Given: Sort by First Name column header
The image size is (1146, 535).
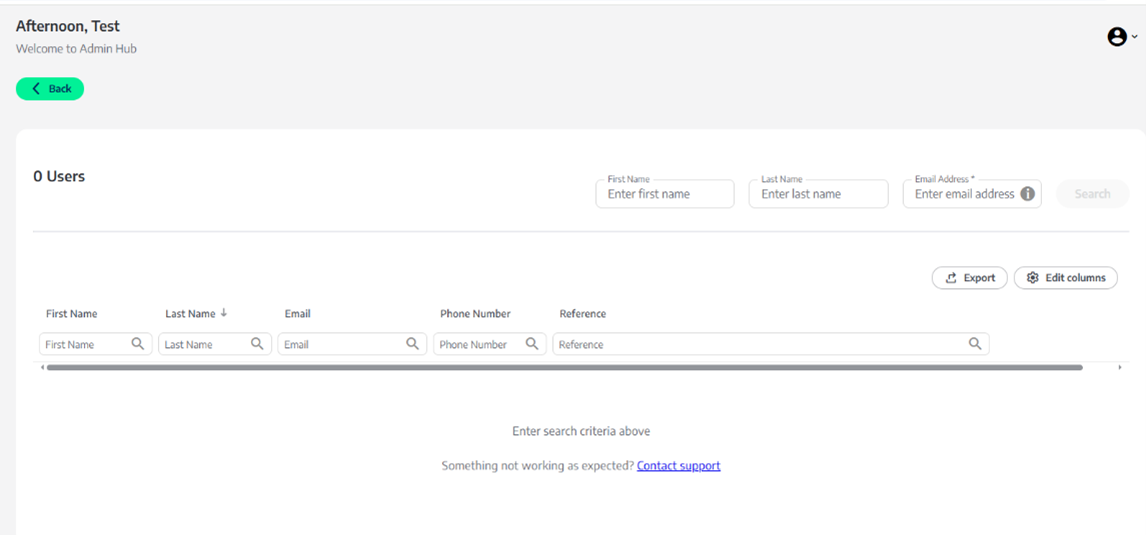Looking at the screenshot, I should (x=72, y=314).
